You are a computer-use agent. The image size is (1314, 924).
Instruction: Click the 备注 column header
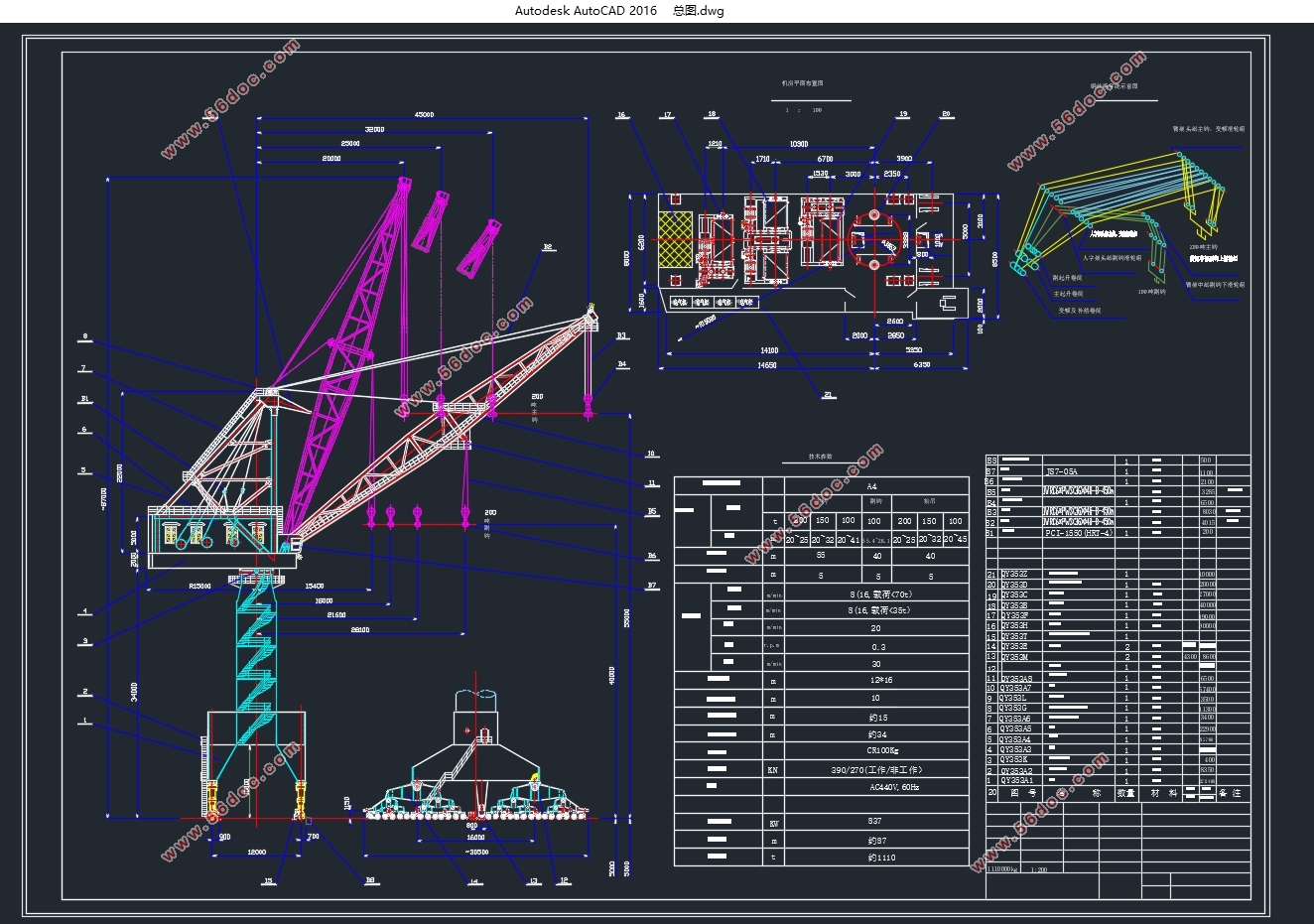tap(1230, 793)
